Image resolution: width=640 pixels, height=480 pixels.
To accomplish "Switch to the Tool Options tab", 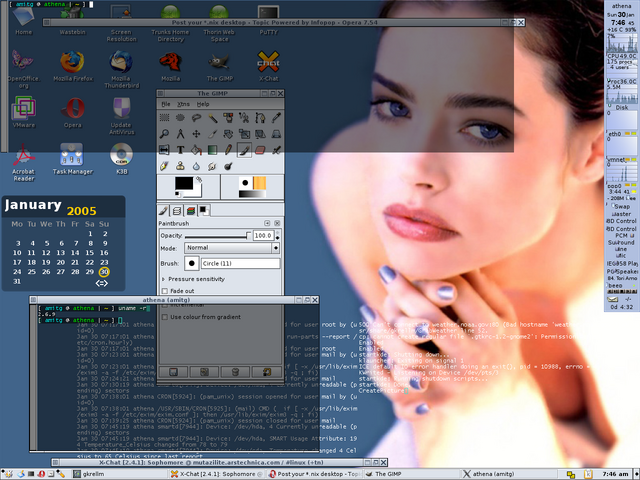I will (x=163, y=211).
